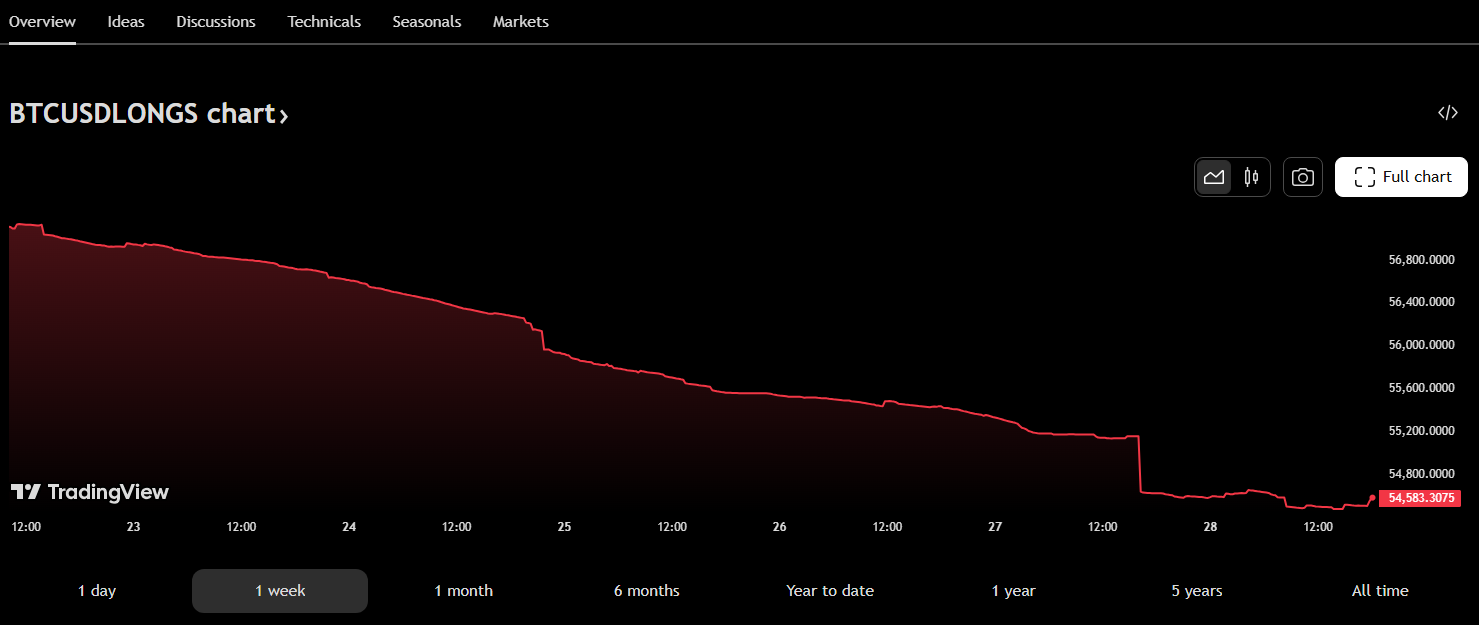Screen dimensions: 1479x625
Task: Open the Ideas tab
Action: (x=126, y=21)
